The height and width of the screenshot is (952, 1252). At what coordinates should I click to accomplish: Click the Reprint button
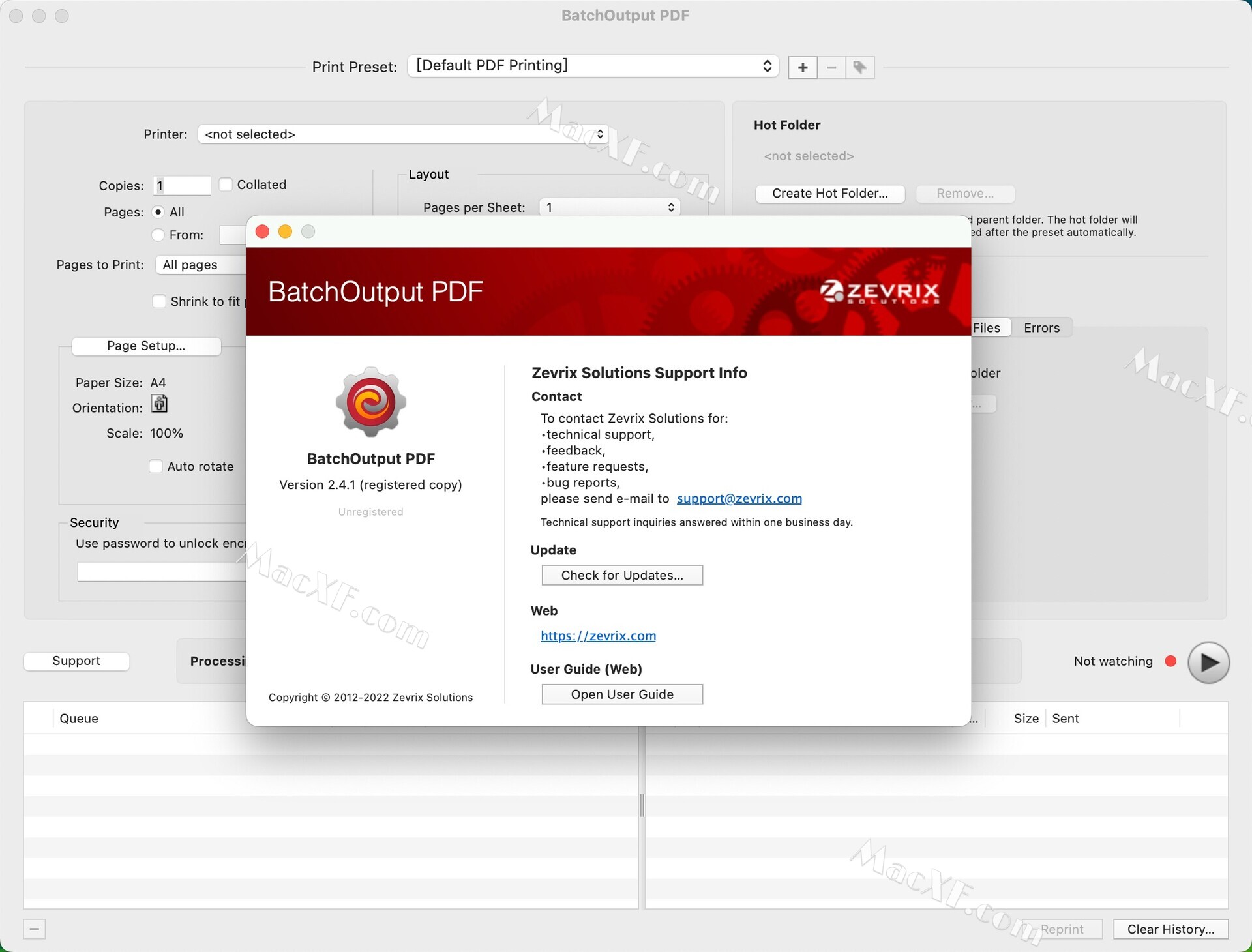click(1062, 929)
